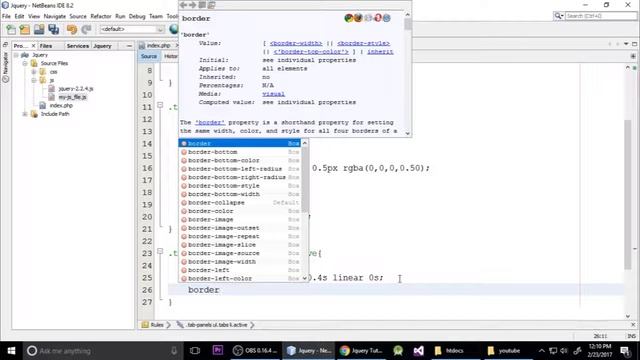640x360 pixels.
Task: Follow the border-style link in documentation
Action: pyautogui.click(x=363, y=43)
